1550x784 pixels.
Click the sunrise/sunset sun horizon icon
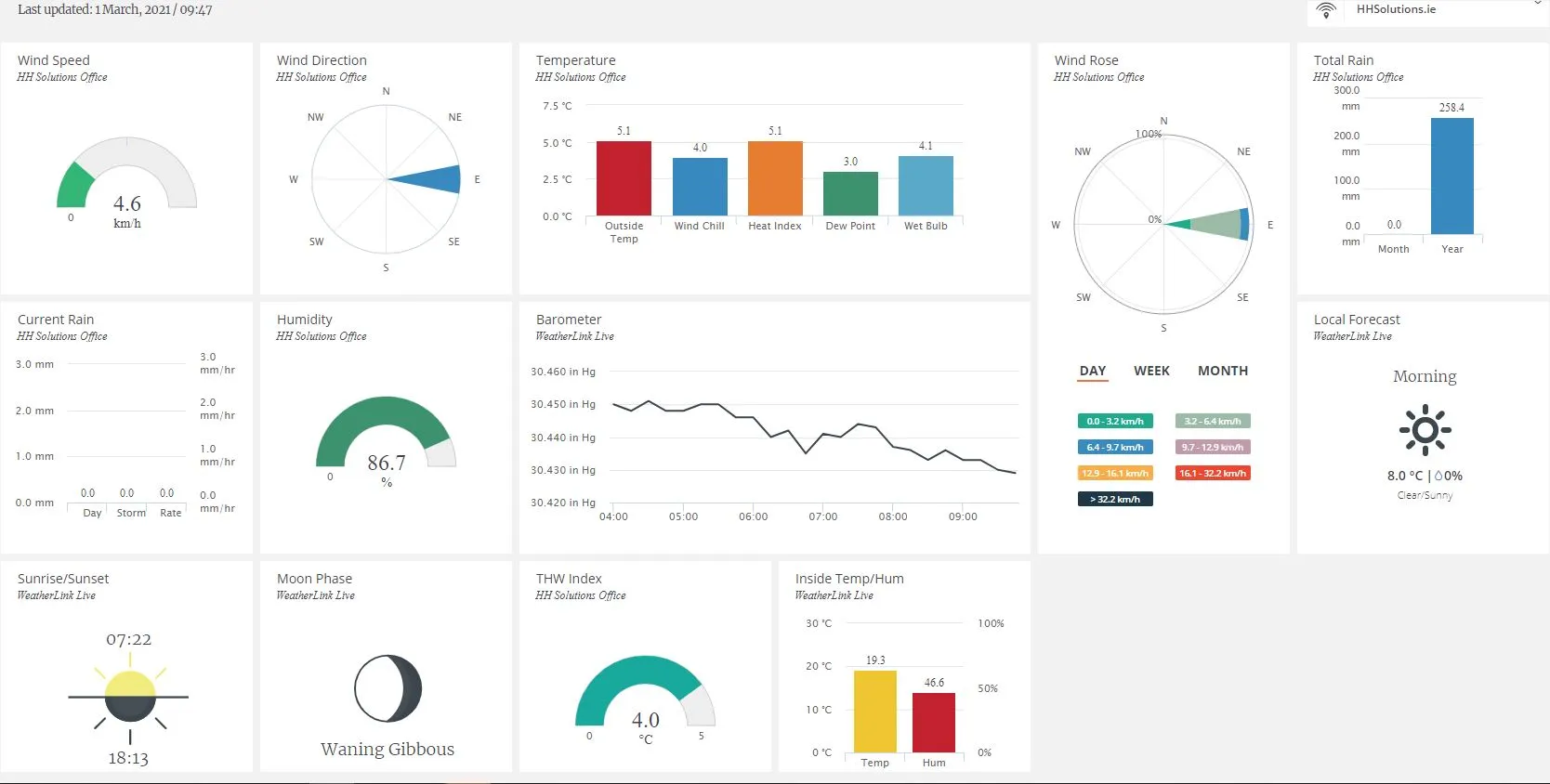pyautogui.click(x=128, y=697)
